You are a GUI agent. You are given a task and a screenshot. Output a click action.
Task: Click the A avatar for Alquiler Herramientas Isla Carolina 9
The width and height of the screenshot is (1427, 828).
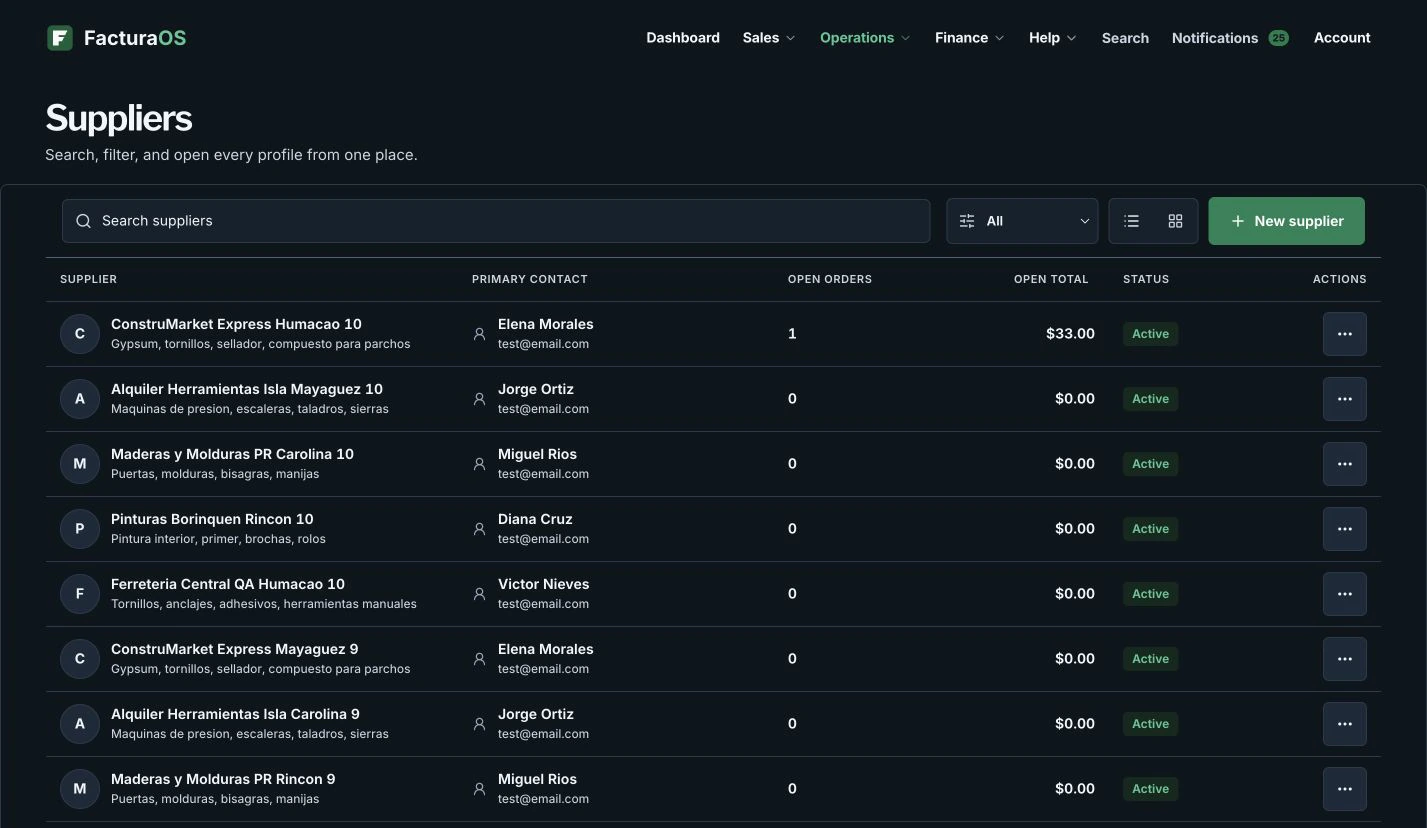[80, 724]
